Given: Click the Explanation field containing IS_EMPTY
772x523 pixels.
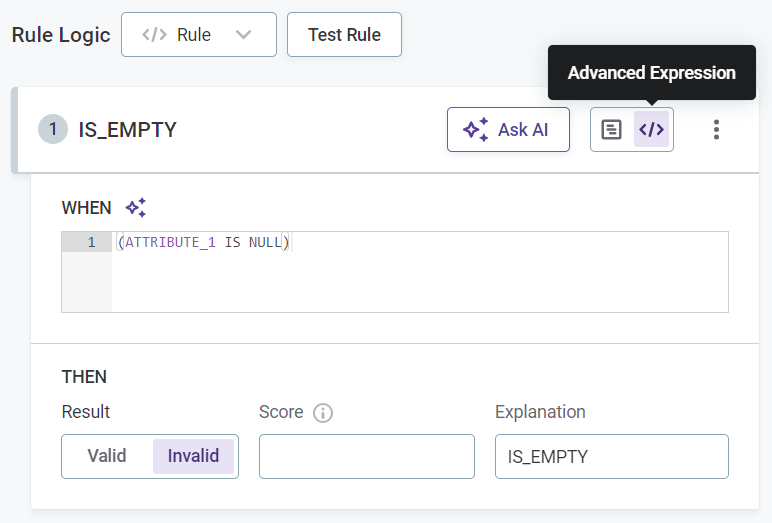Looking at the screenshot, I should [x=611, y=456].
